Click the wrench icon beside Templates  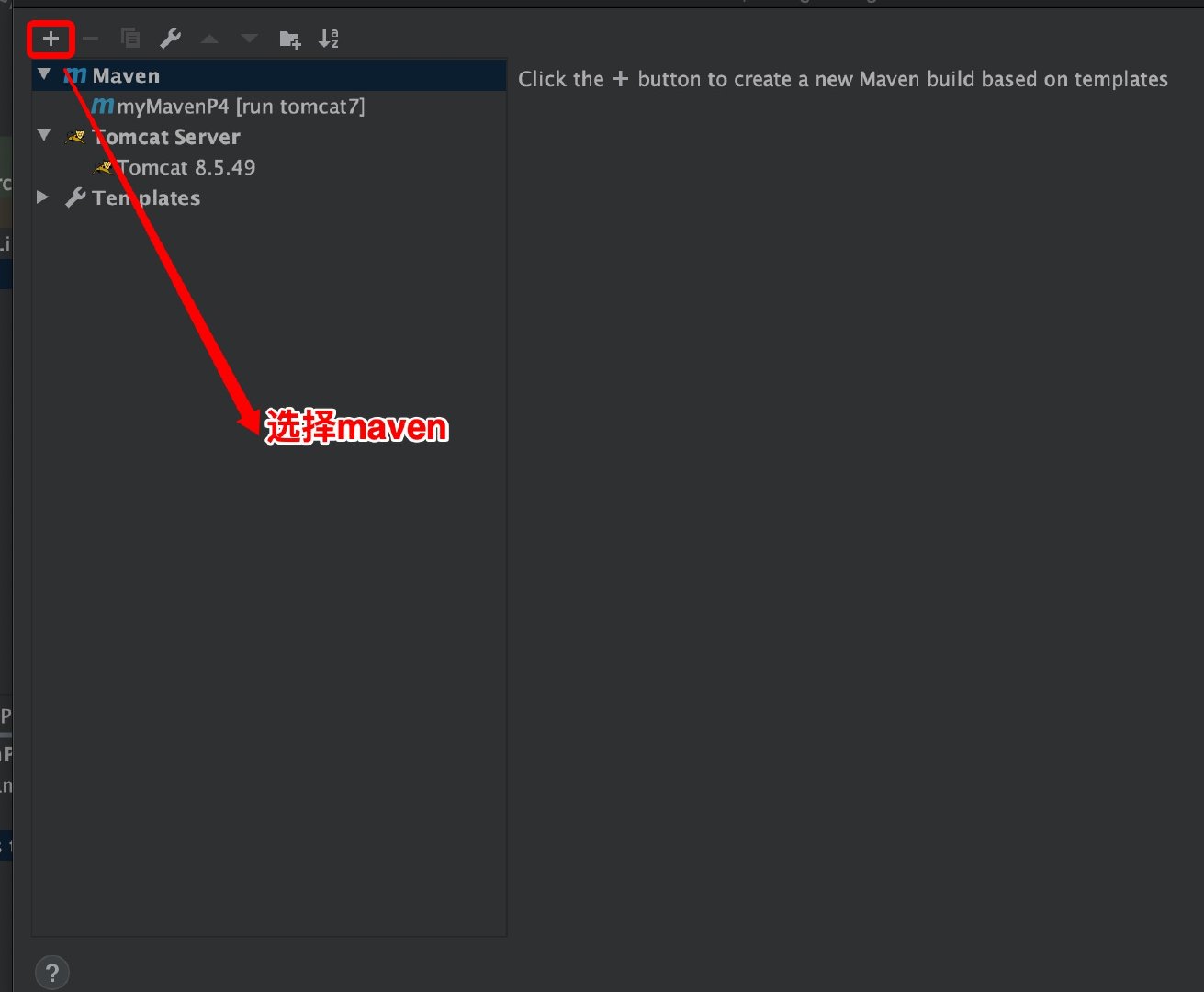[x=76, y=197]
